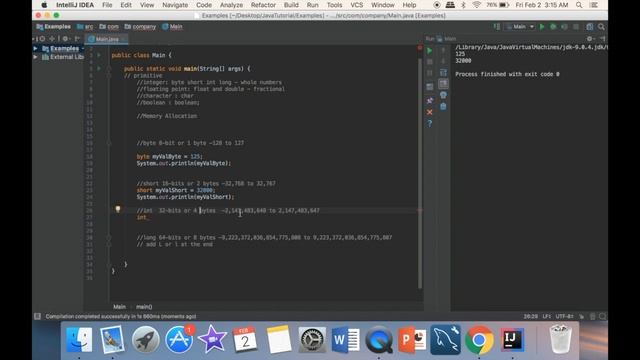Pin the Run tab with pin icon

coord(429,100)
